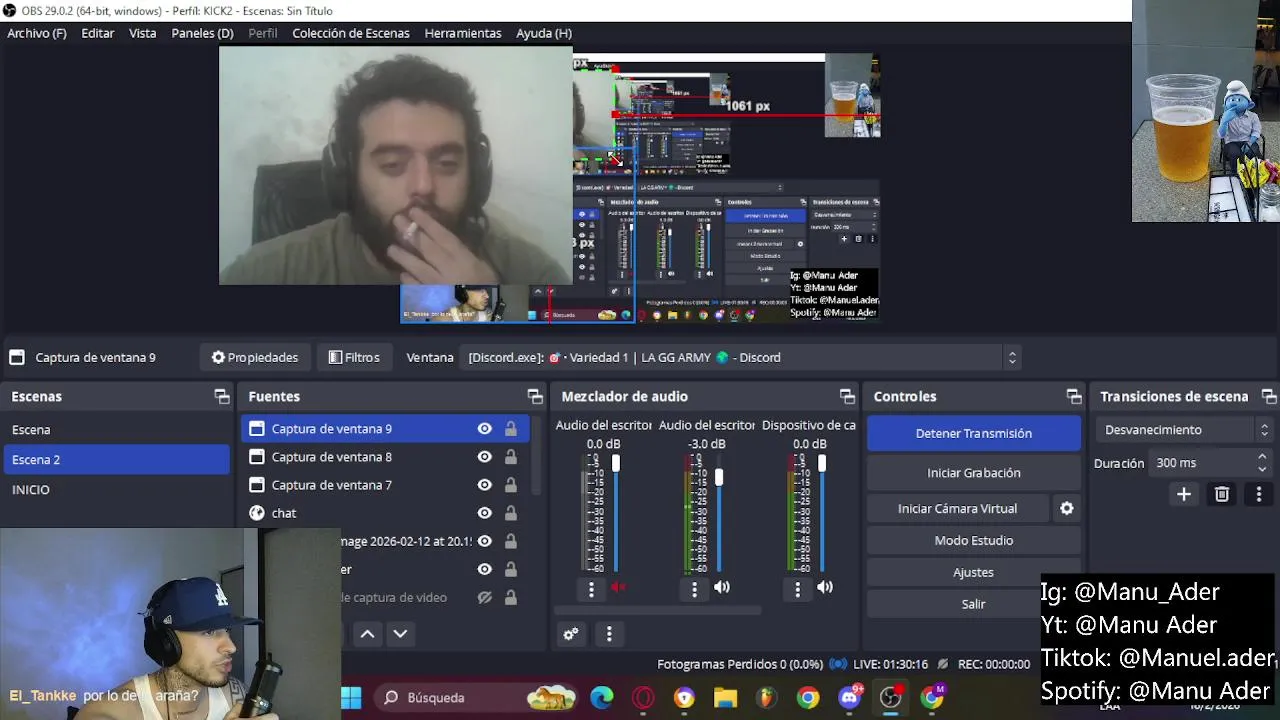Open options menu for Dispositivo de captura audio
Image resolution: width=1280 pixels, height=720 pixels.
tap(797, 590)
